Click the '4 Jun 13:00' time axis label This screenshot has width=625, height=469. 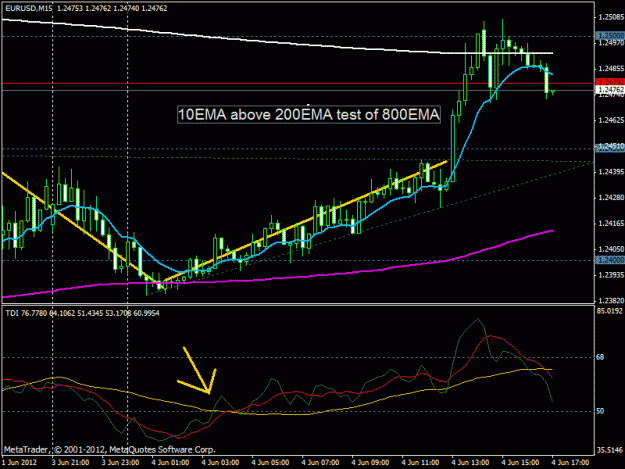[470, 463]
